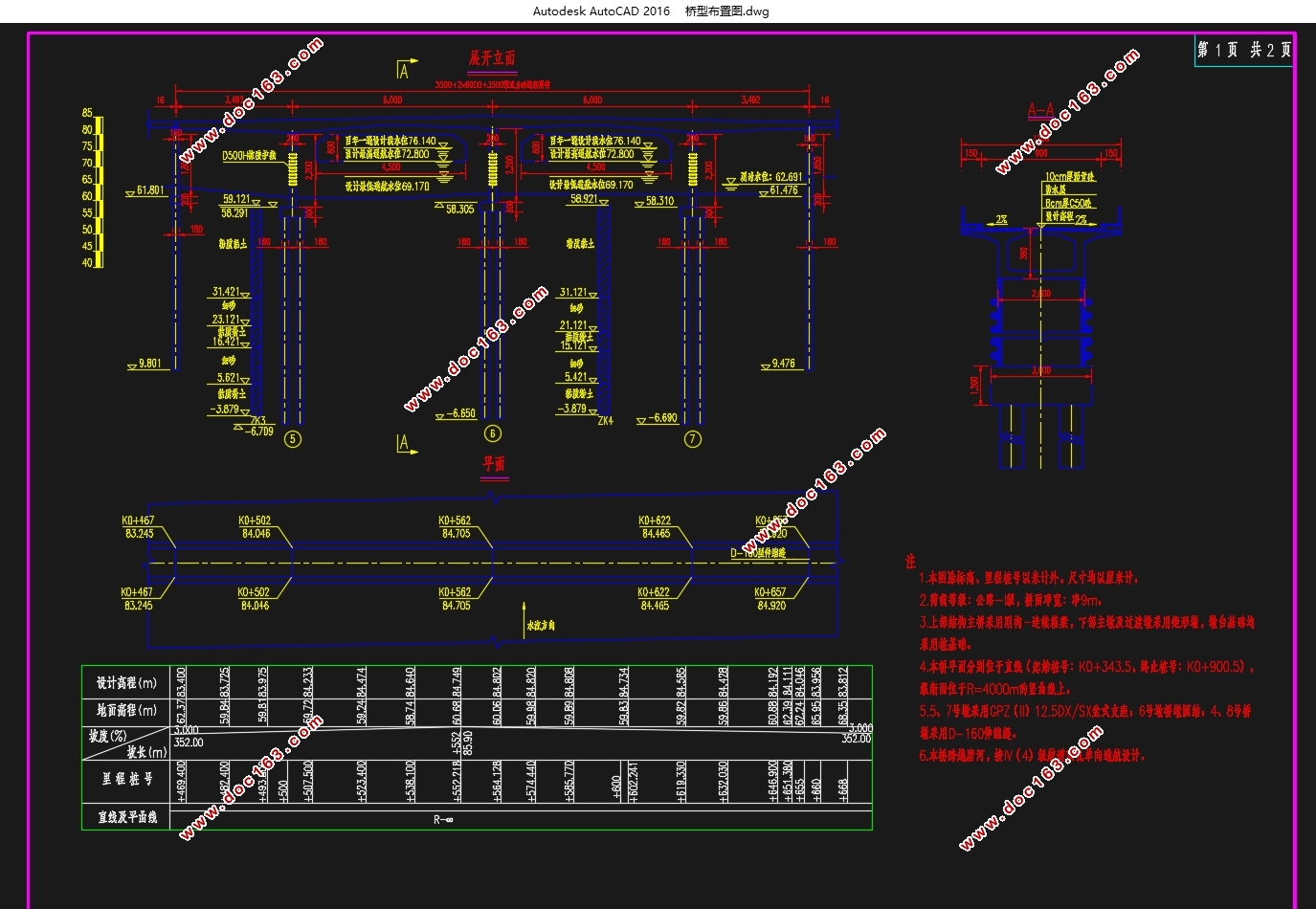This screenshot has height=909, width=1316.
Task: Click pier number 6 circle marker
Action: point(492,433)
